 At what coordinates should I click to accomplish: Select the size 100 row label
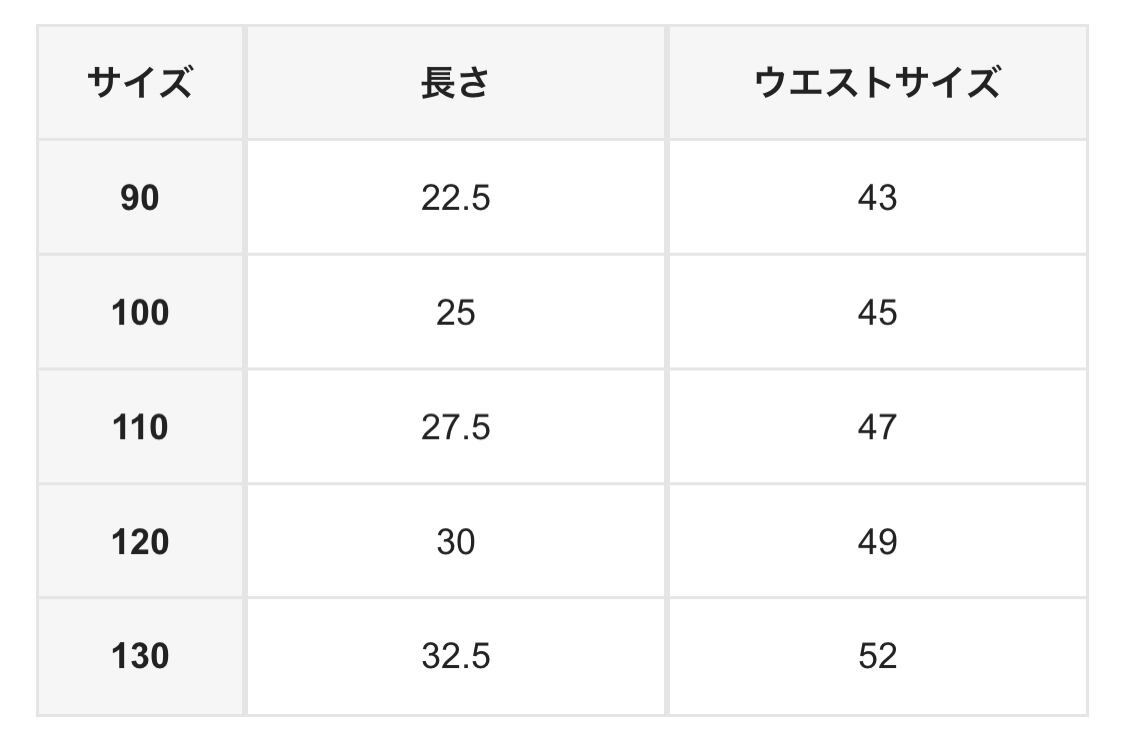140,313
